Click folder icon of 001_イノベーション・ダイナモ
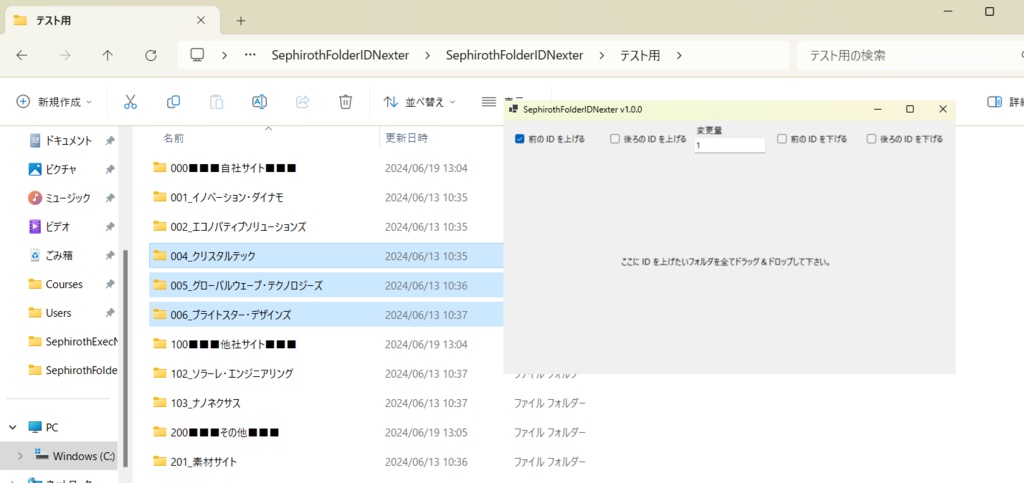Viewport: 1024px width, 483px height. point(160,196)
